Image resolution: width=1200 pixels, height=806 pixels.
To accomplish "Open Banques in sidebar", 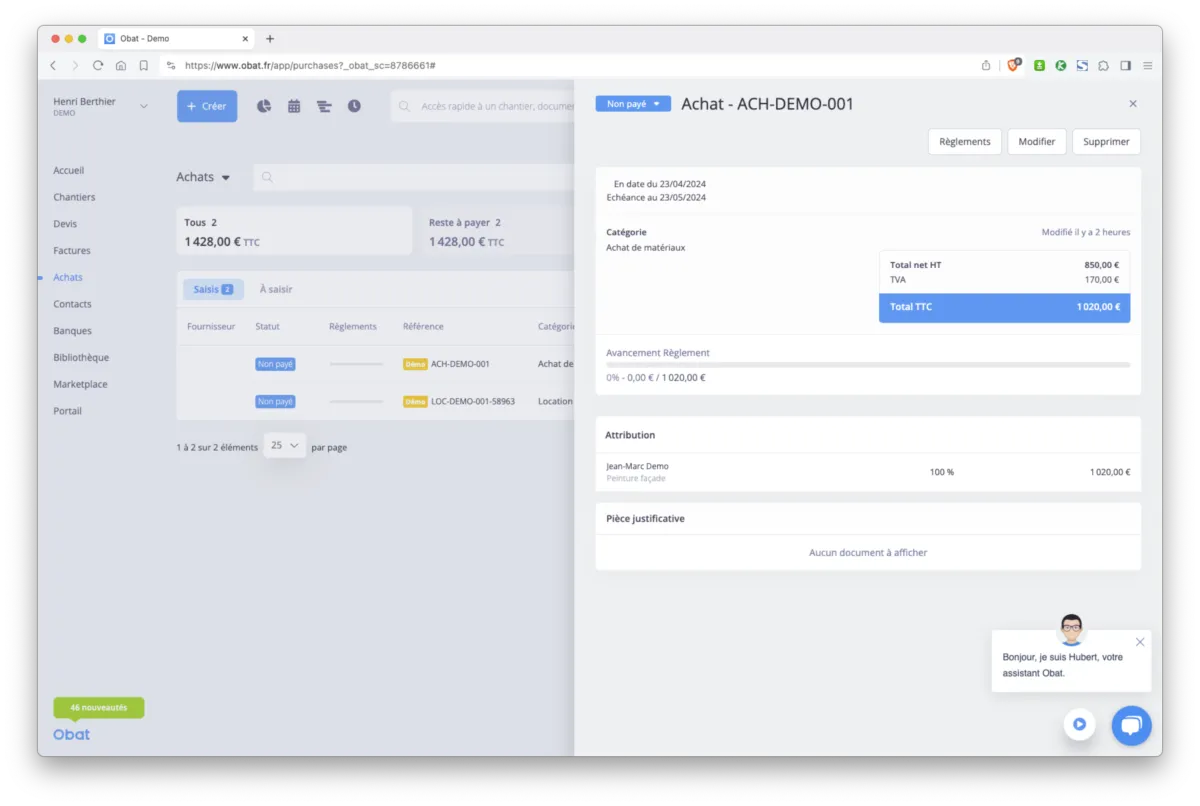I will (72, 330).
